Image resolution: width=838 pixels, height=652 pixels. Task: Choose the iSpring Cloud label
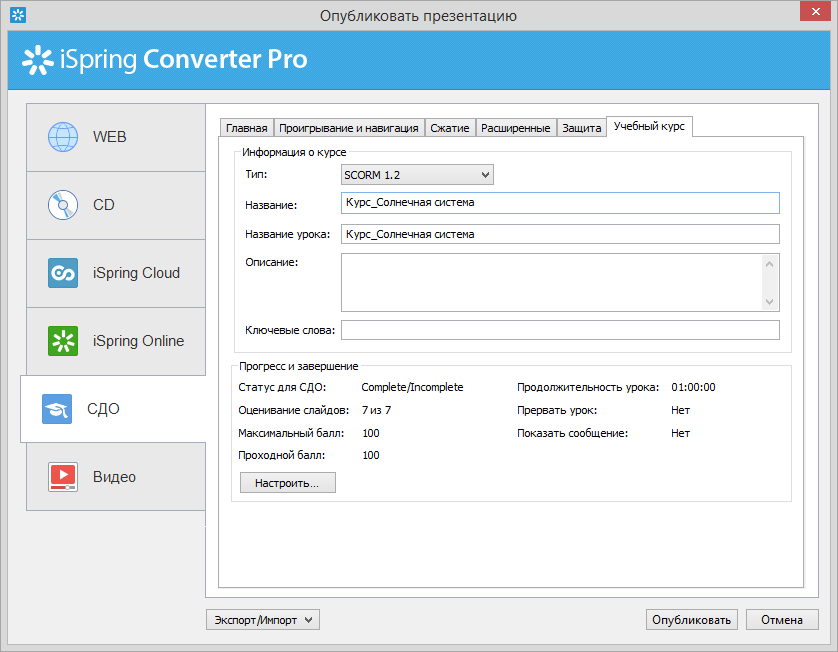pyautogui.click(x=136, y=273)
